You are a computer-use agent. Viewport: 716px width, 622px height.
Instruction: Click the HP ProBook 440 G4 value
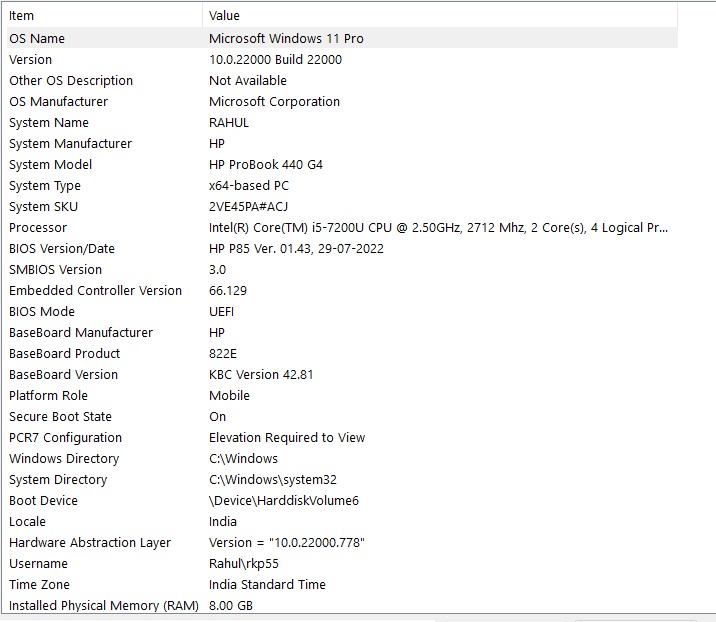(266, 164)
